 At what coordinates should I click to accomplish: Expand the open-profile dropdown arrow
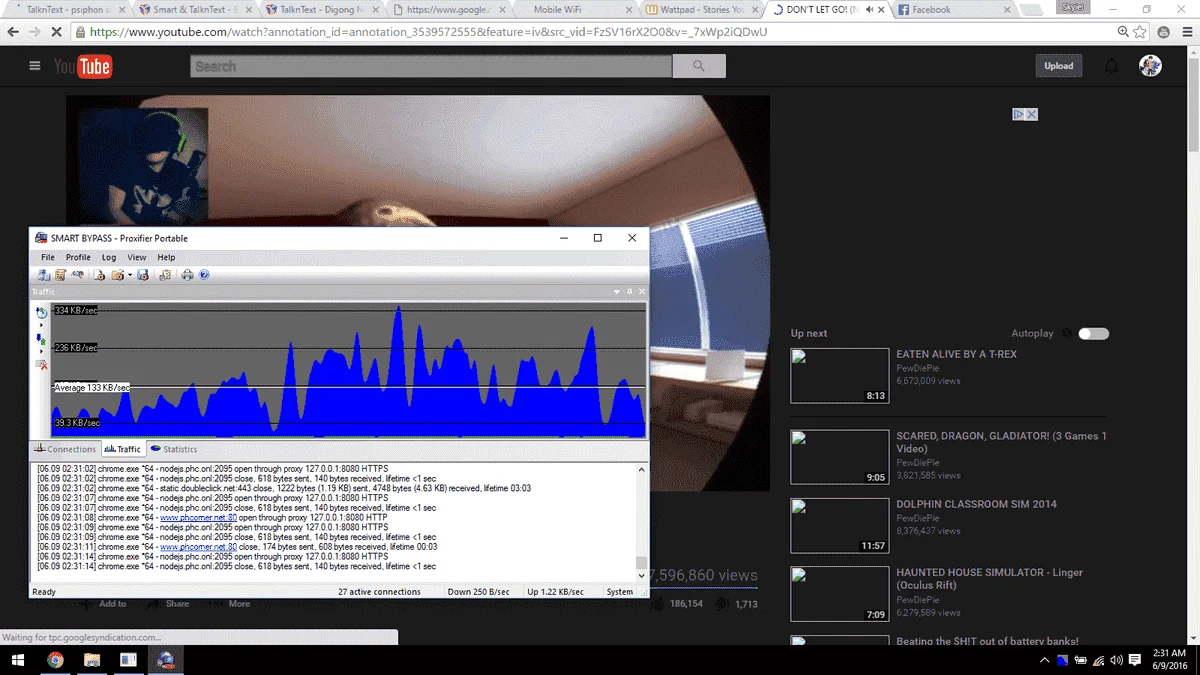pyautogui.click(x=130, y=275)
